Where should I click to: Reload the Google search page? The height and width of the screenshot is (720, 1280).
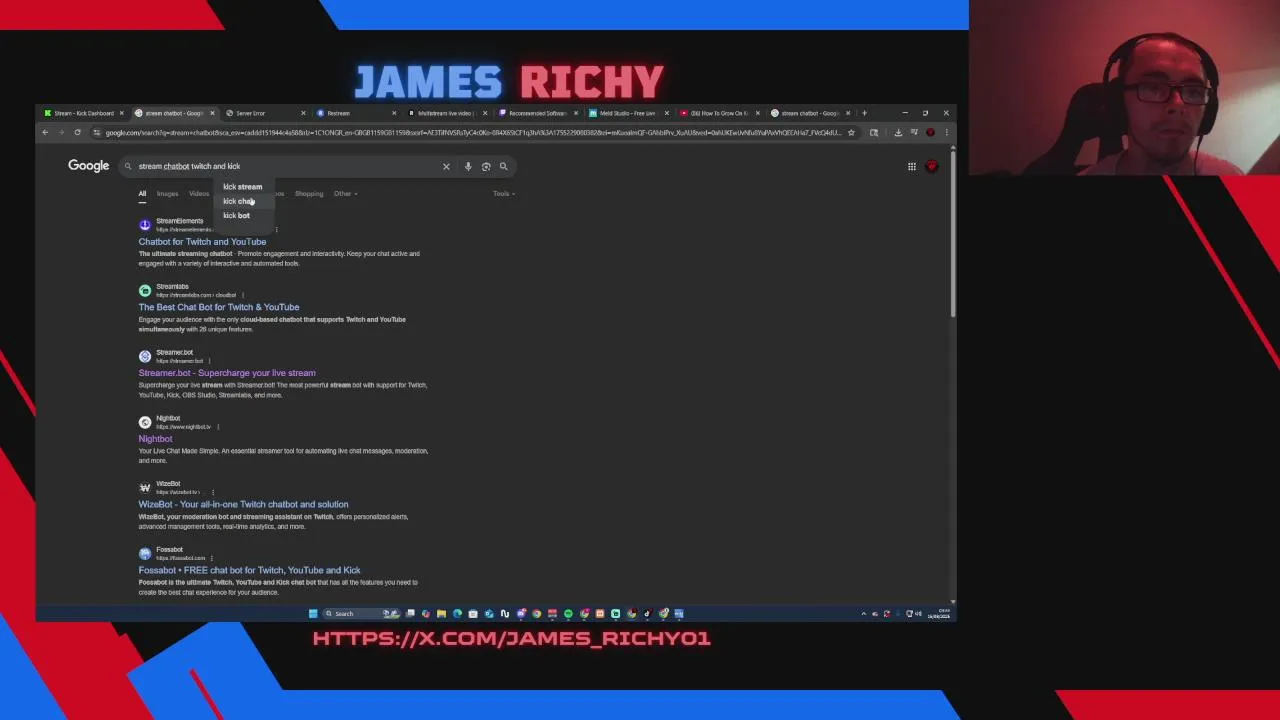coord(77,132)
